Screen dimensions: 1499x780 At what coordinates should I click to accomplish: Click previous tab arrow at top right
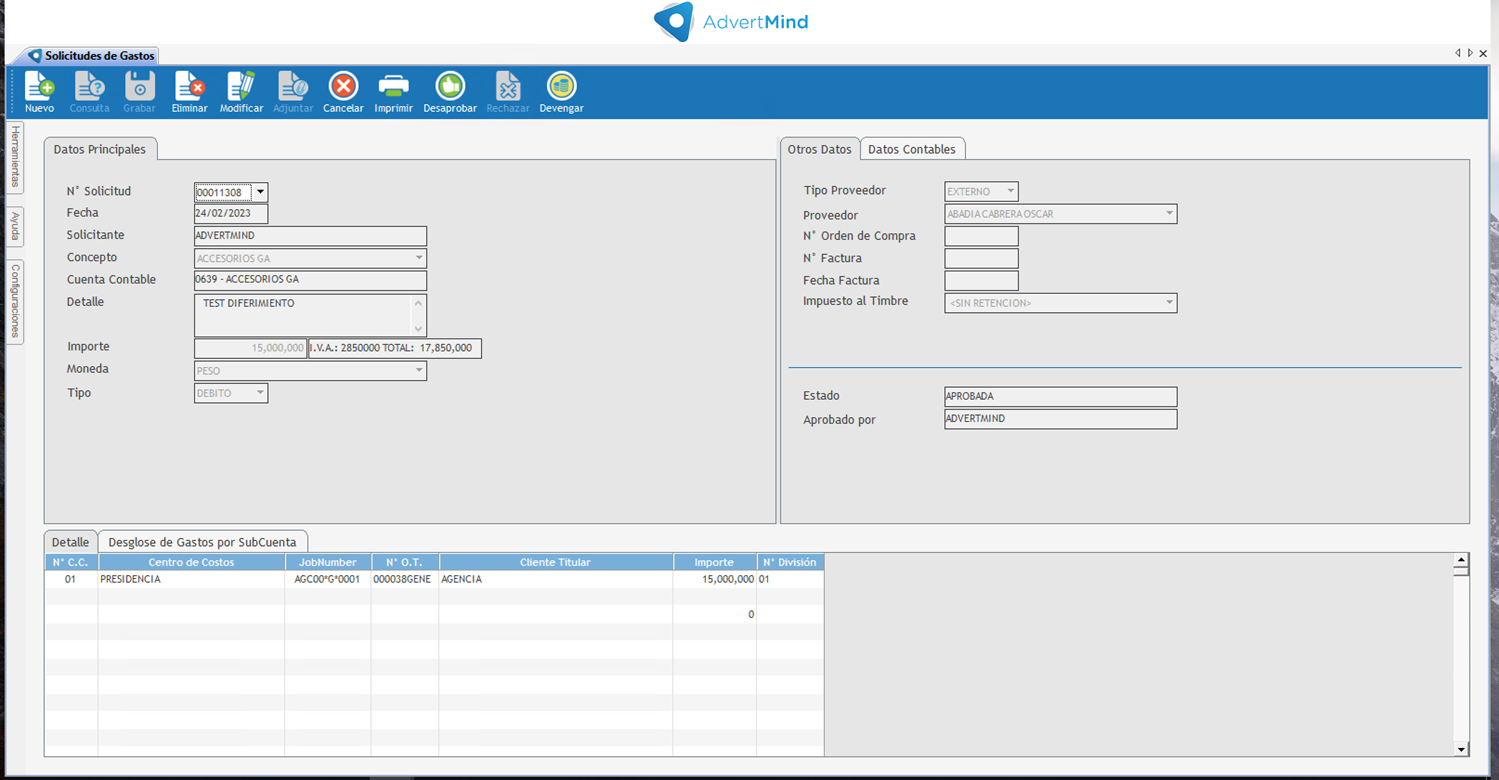tap(1458, 53)
